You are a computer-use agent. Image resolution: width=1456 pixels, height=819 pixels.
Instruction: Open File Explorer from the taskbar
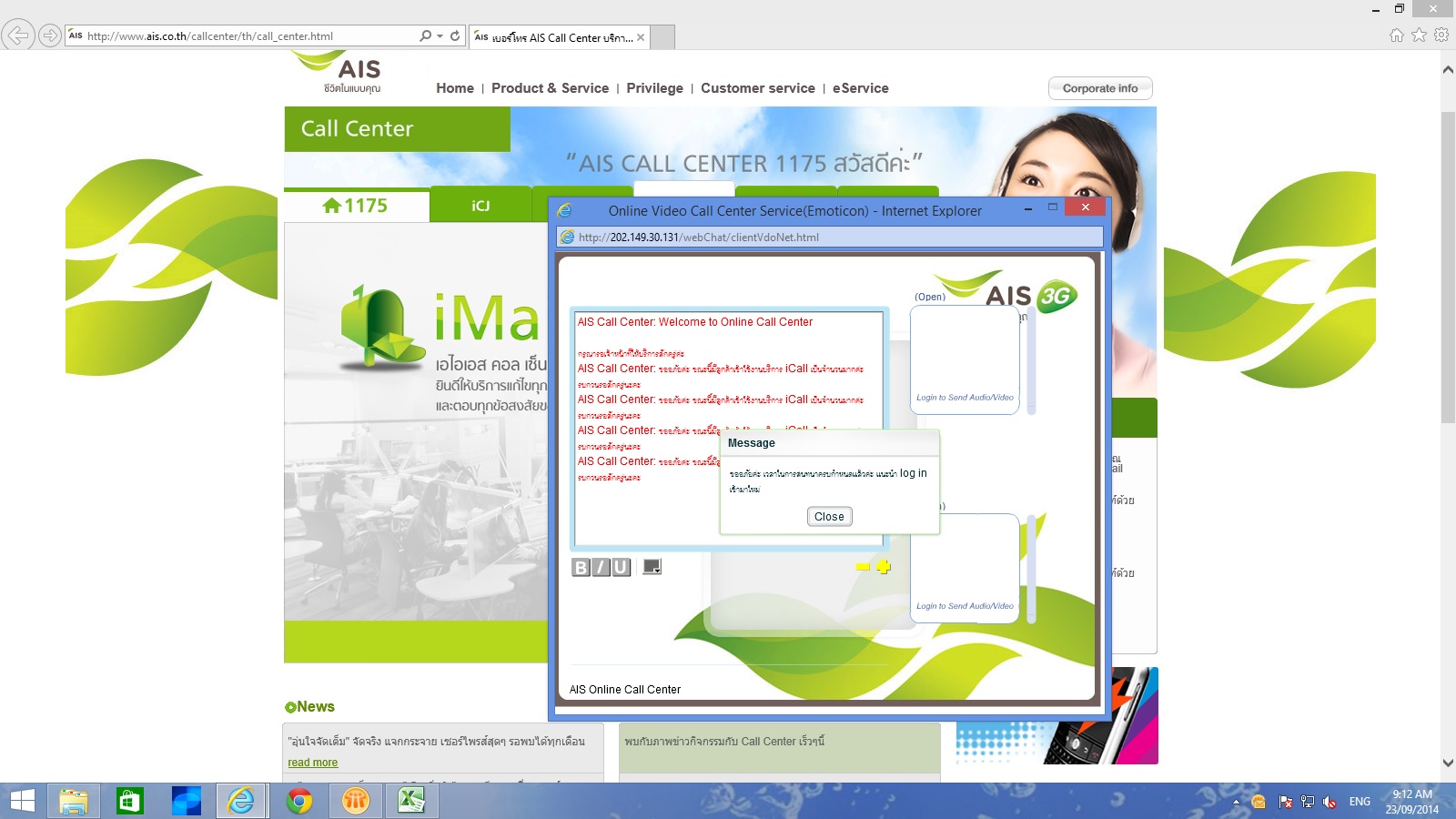tap(74, 801)
